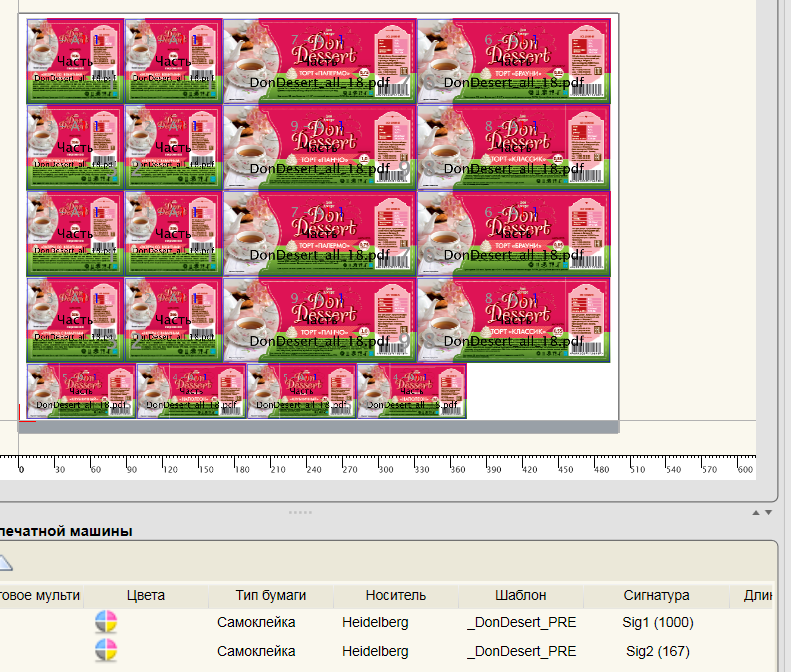The image size is (791, 672).
Task: Select _DonDesert_PRE in the Sig1 (1000) row
Action: point(522,622)
